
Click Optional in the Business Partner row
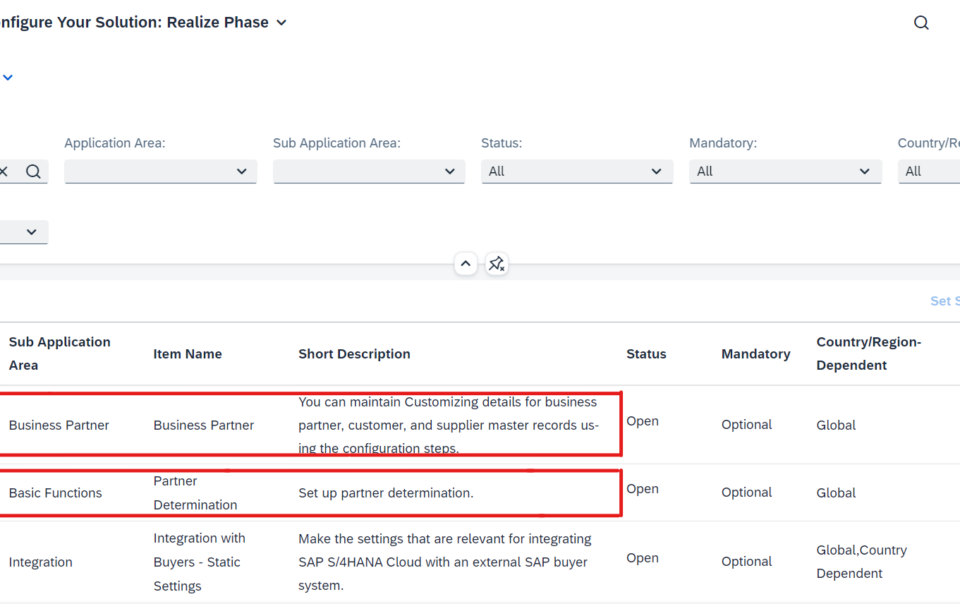point(746,425)
